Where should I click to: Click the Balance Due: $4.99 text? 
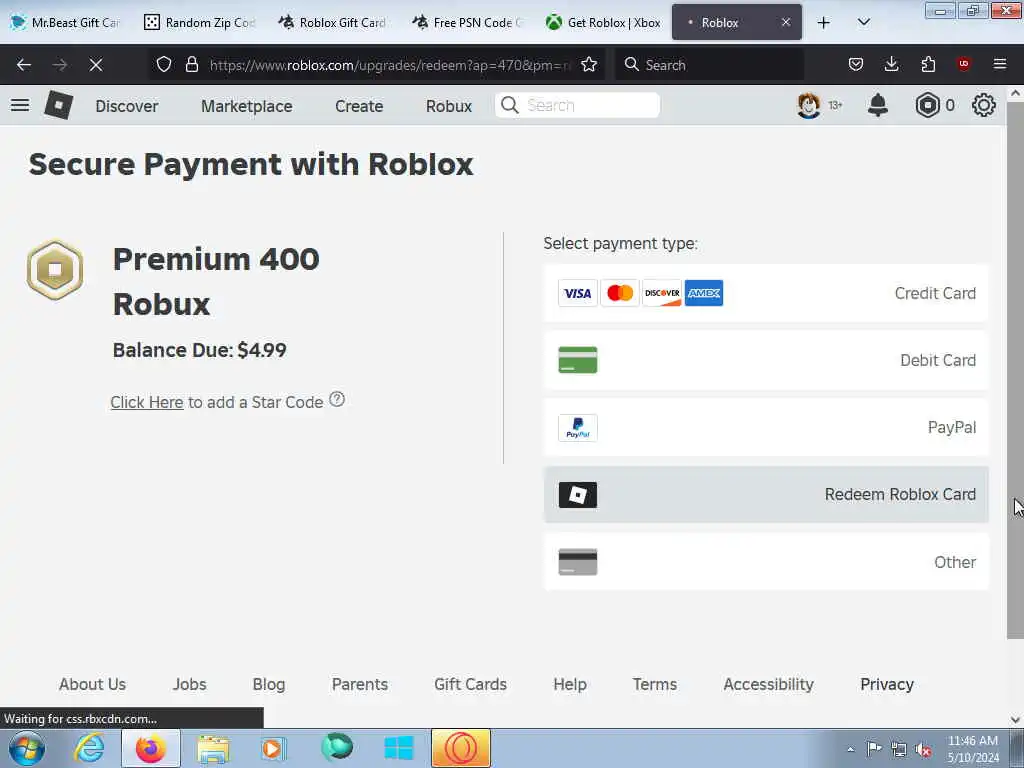[199, 350]
